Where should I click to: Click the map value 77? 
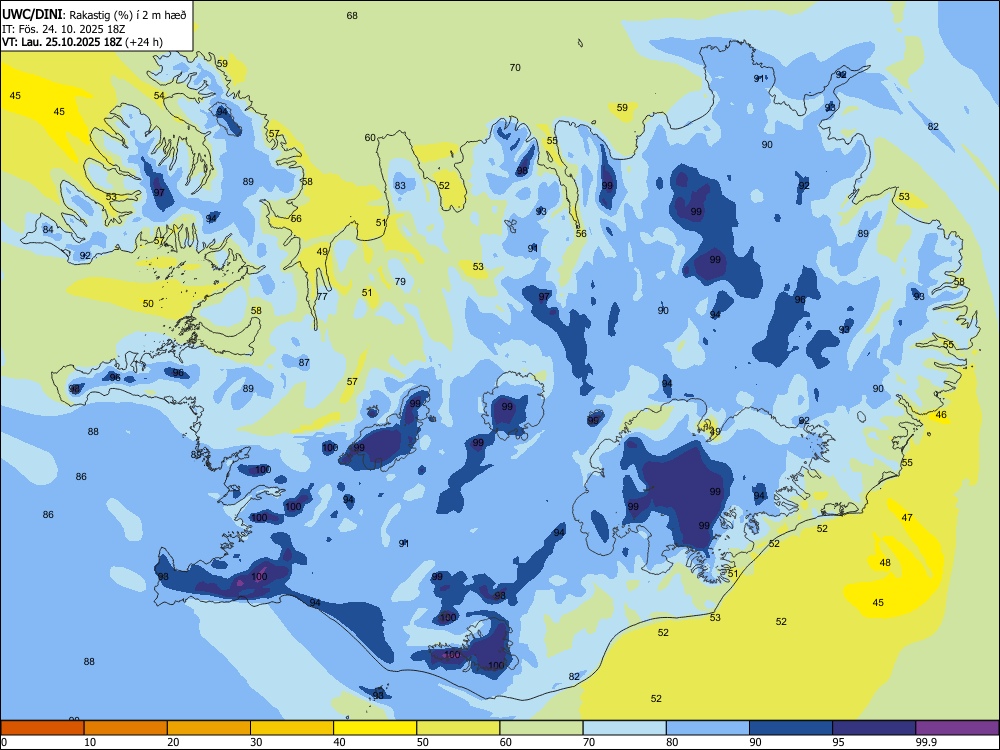322,297
